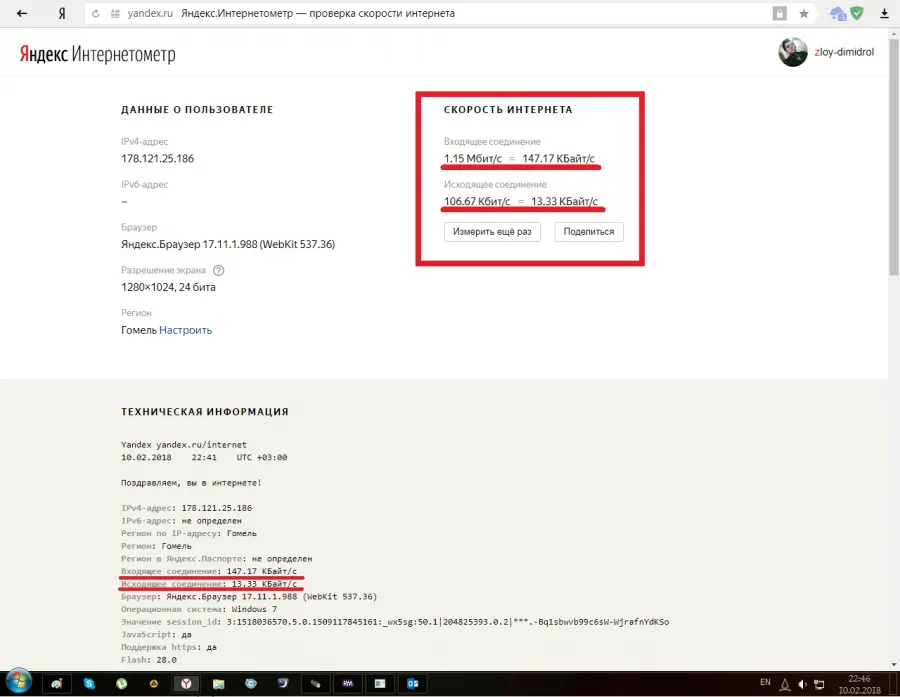This screenshot has height=697, width=900.
Task: Open the gray tool app in taskbar
Action: 315,684
